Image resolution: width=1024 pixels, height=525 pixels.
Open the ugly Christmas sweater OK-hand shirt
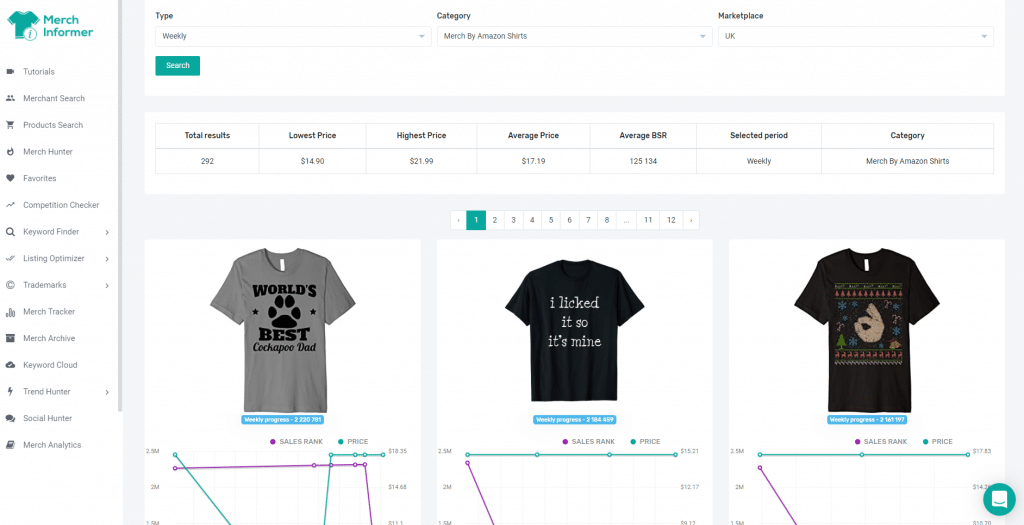867,330
